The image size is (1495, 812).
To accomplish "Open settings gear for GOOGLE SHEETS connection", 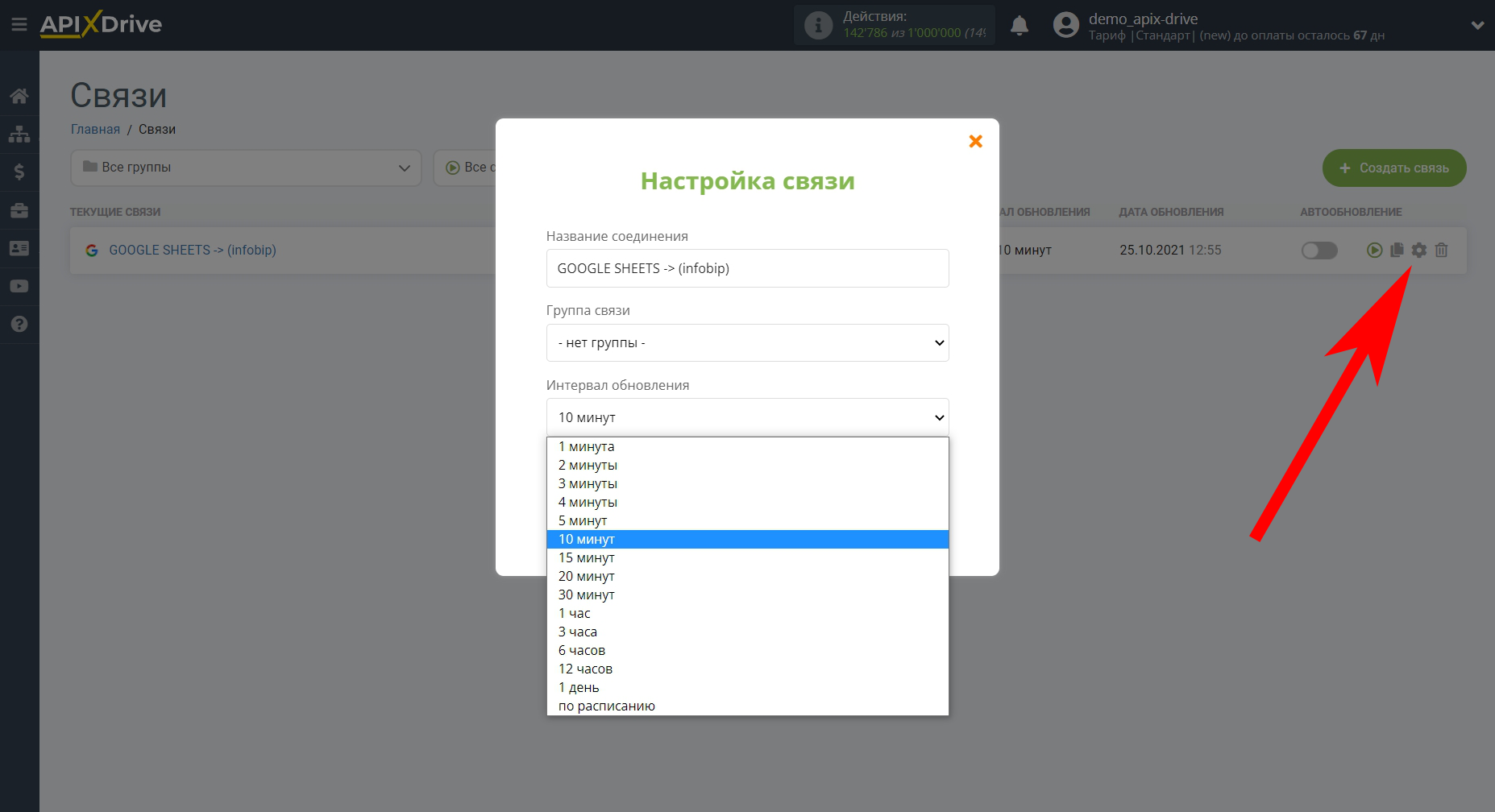I will point(1419,251).
